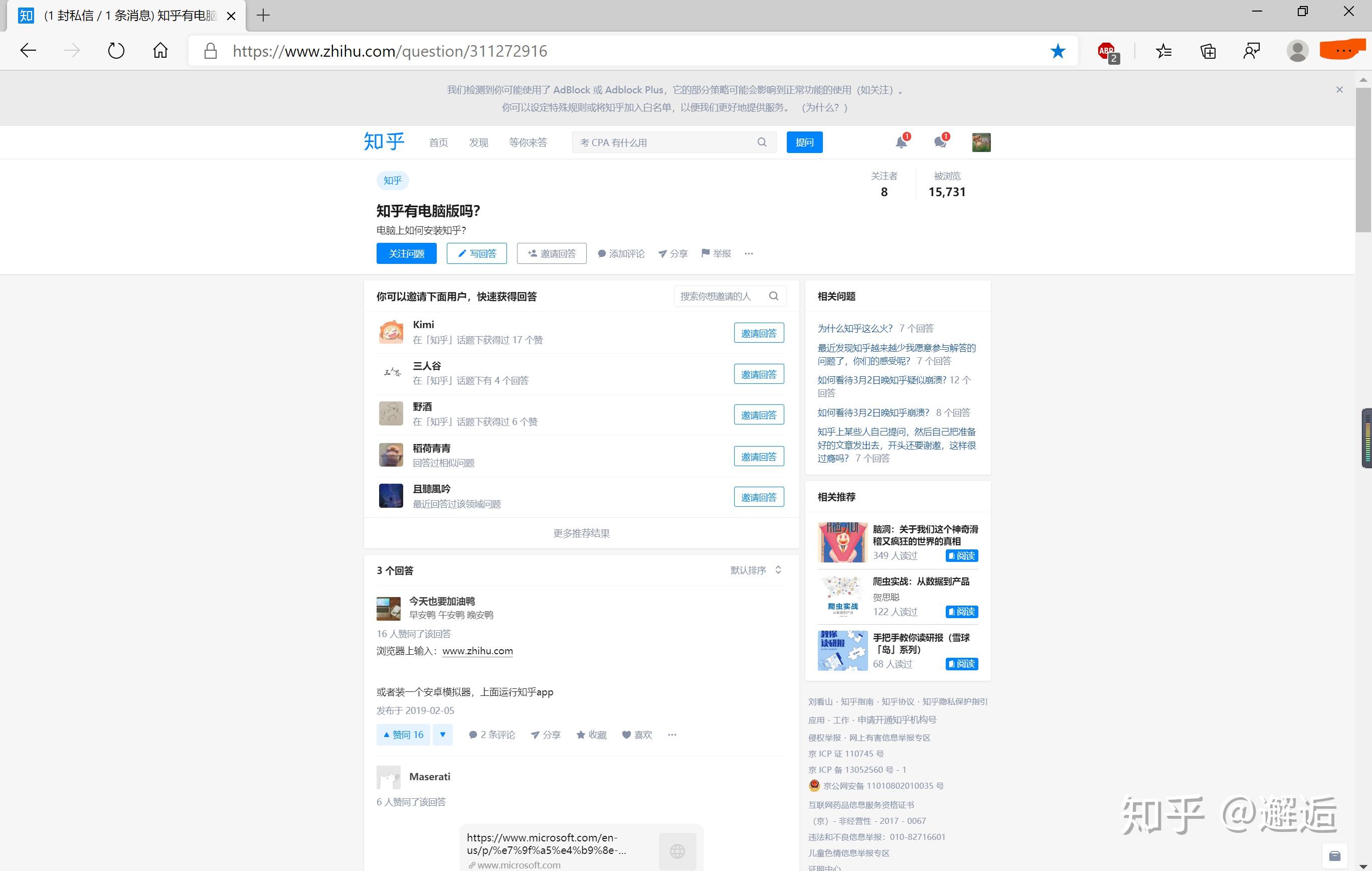Click the browser collections icon
1372x871 pixels.
1208,51
